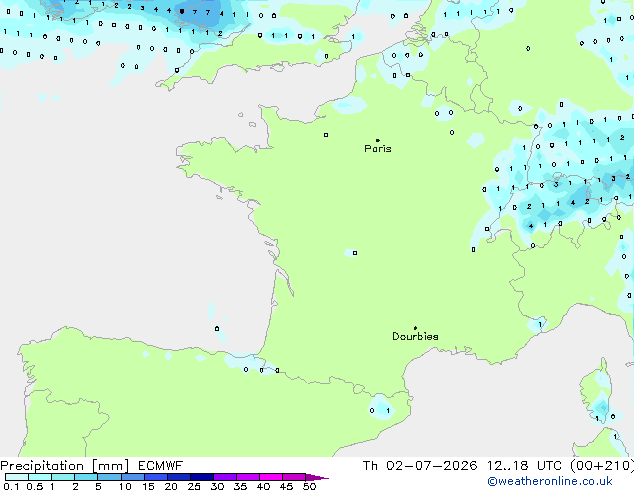Viewport: 634px width, 490px height.
Task: Click the Paris city label
Action: pos(378,148)
